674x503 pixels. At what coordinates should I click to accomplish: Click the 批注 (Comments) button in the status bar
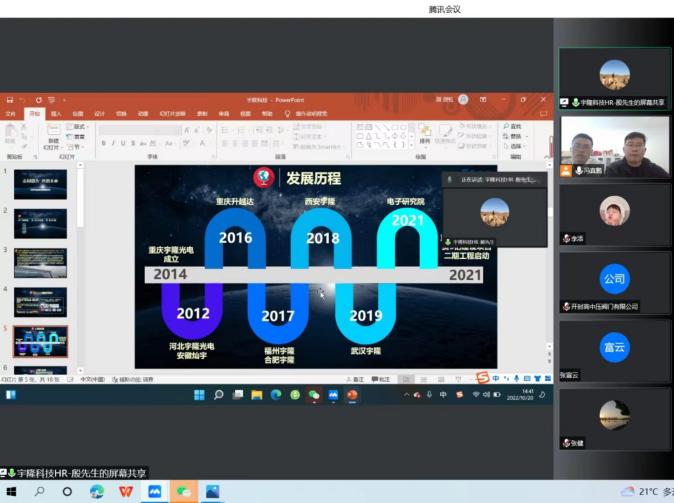click(x=381, y=379)
